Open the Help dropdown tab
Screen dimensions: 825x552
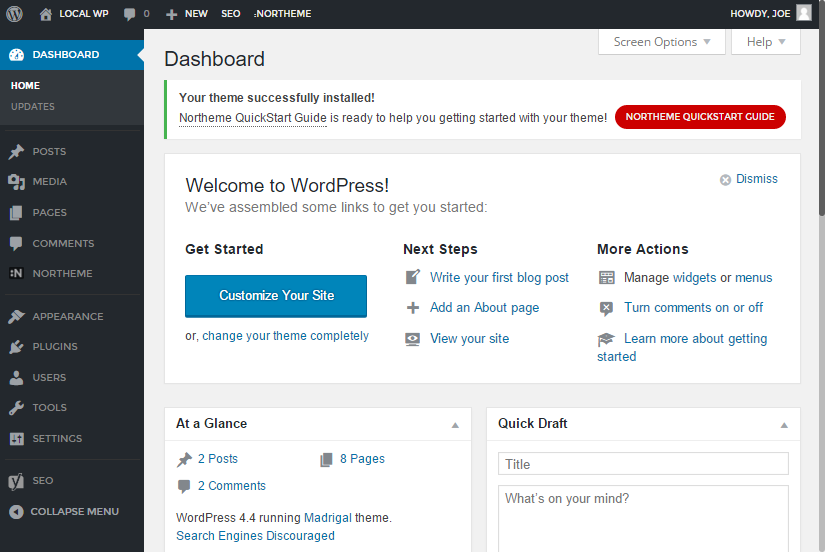(766, 42)
